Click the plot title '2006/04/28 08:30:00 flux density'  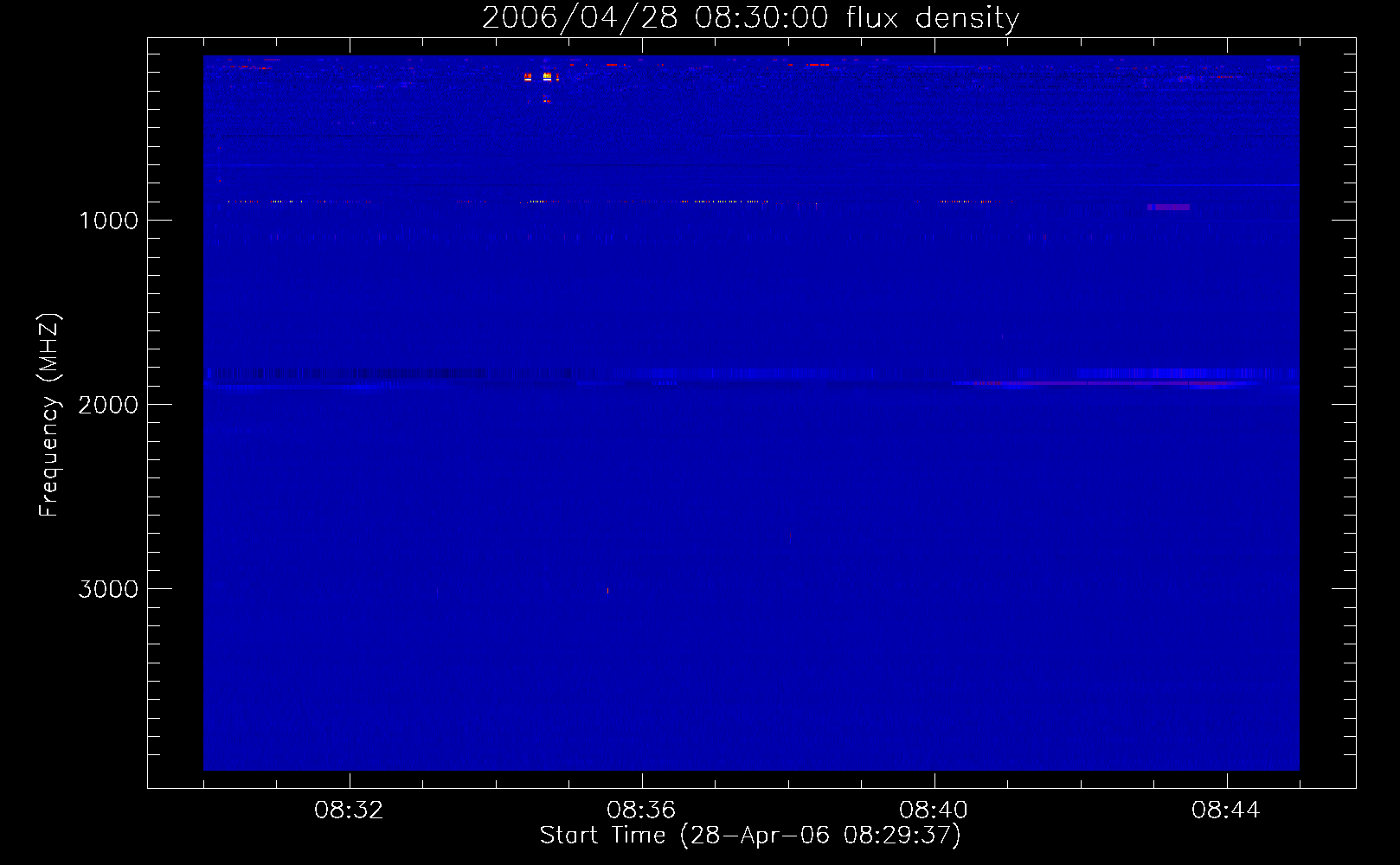tap(750, 18)
